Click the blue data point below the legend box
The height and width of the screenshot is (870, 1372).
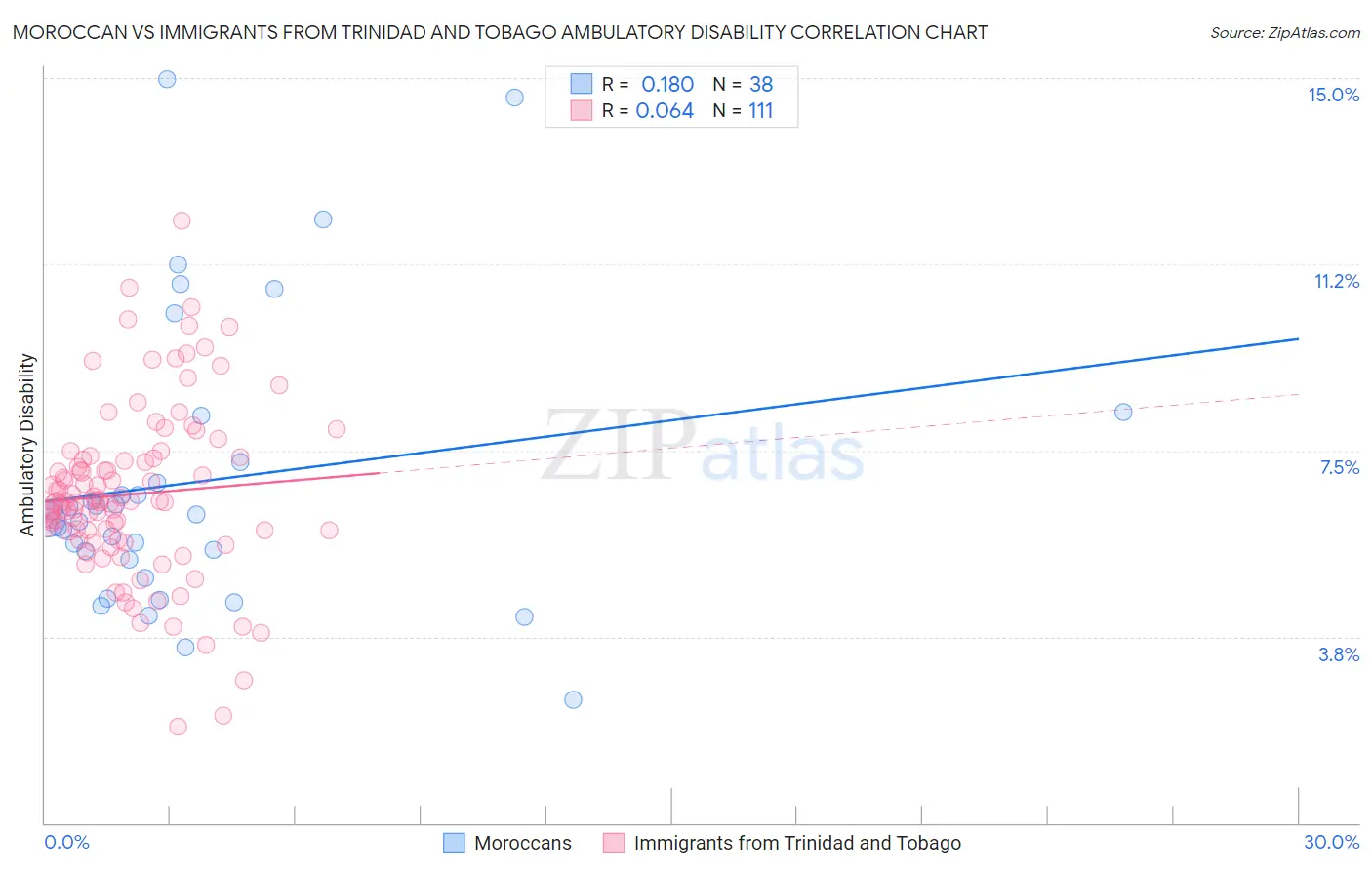514,97
